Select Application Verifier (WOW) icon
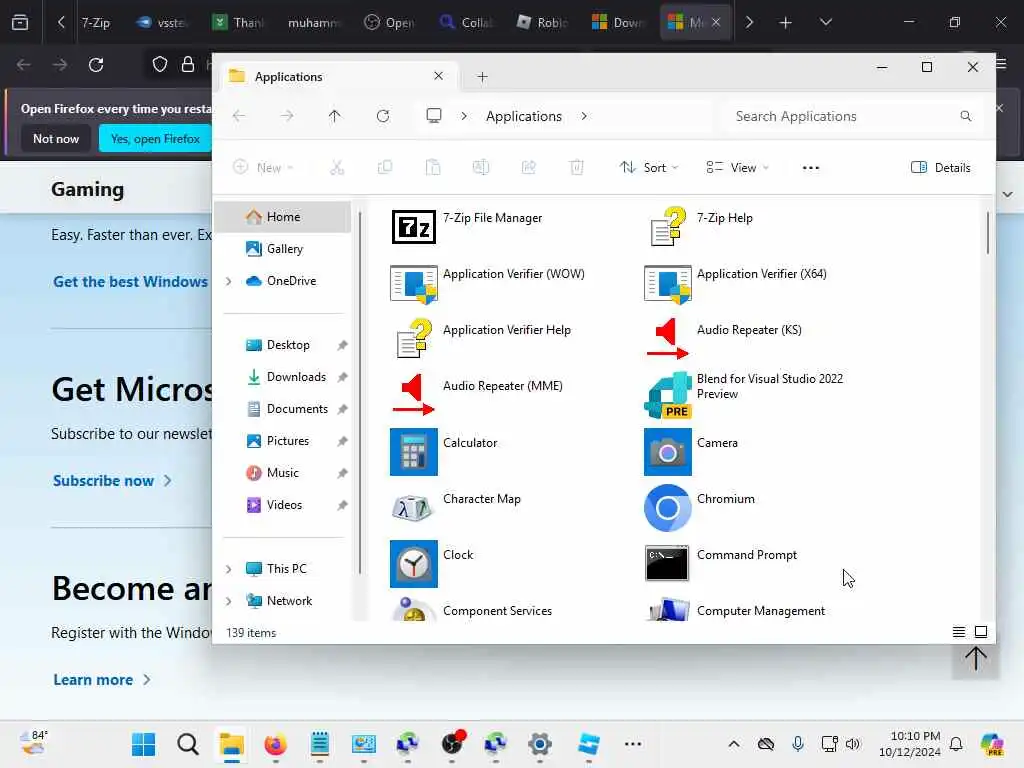Image resolution: width=1024 pixels, height=768 pixels. pyautogui.click(x=413, y=284)
